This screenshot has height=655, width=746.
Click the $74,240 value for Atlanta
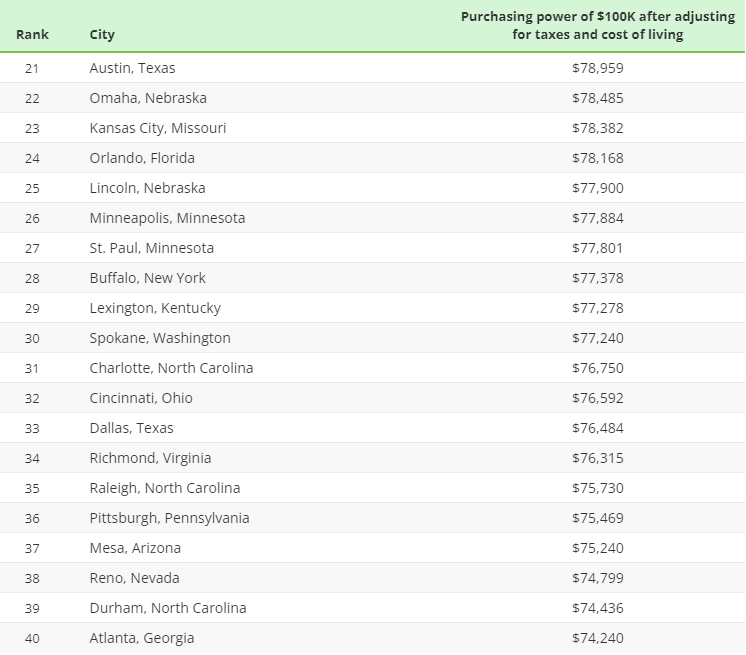[x=598, y=637]
